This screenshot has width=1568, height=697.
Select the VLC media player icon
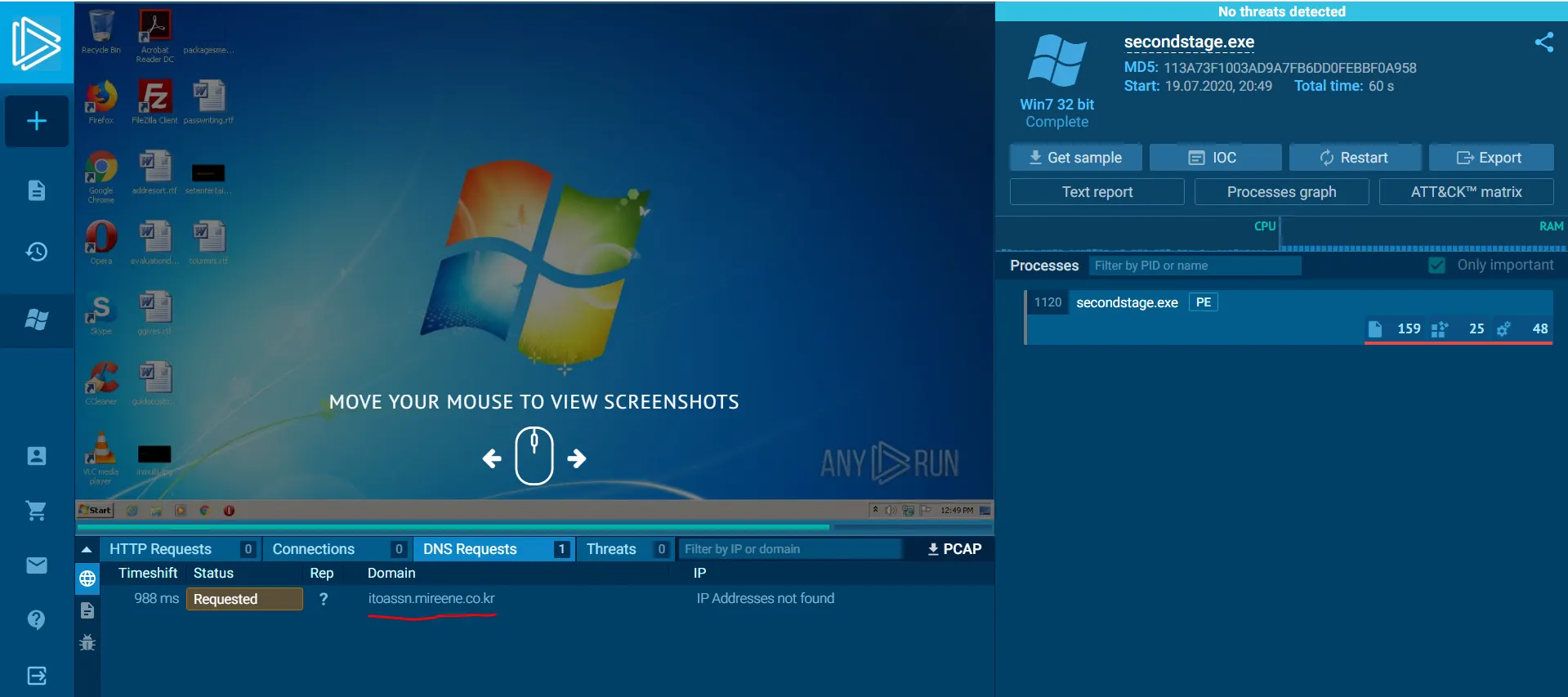[101, 459]
